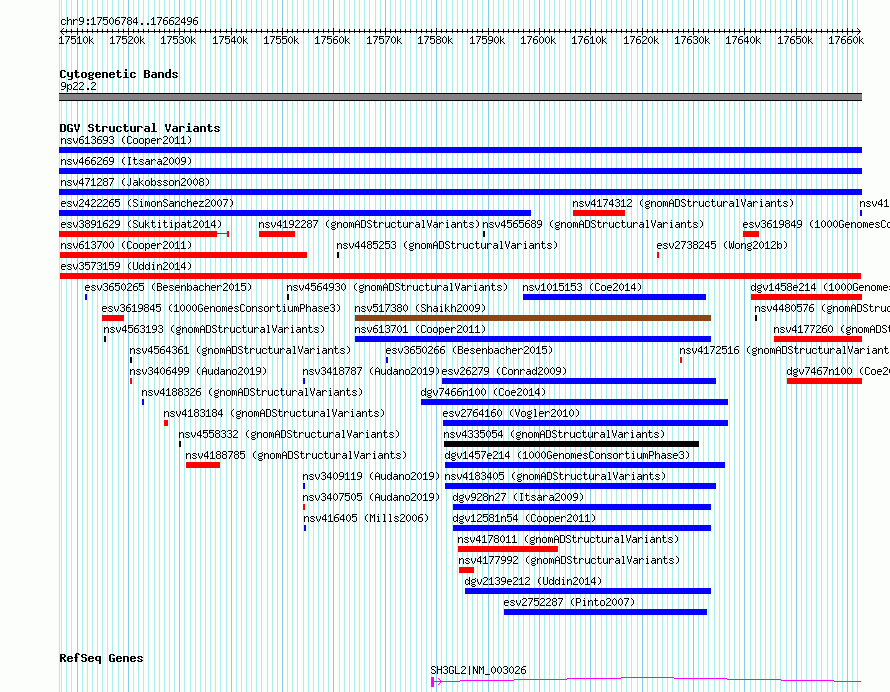Click the Cytogenetic Bands track title

(x=119, y=74)
